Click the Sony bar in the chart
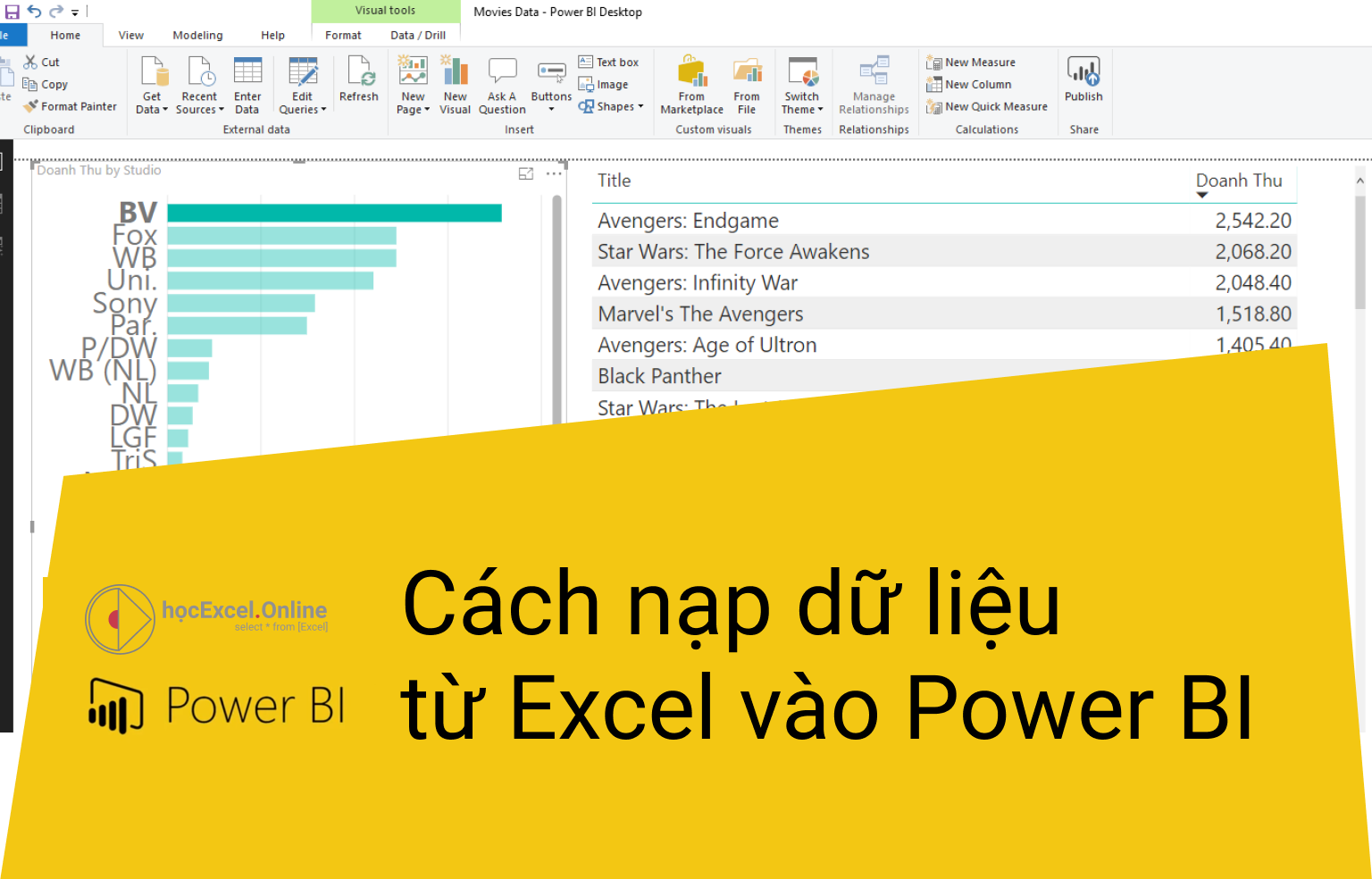The image size is (1372, 879). (241, 303)
